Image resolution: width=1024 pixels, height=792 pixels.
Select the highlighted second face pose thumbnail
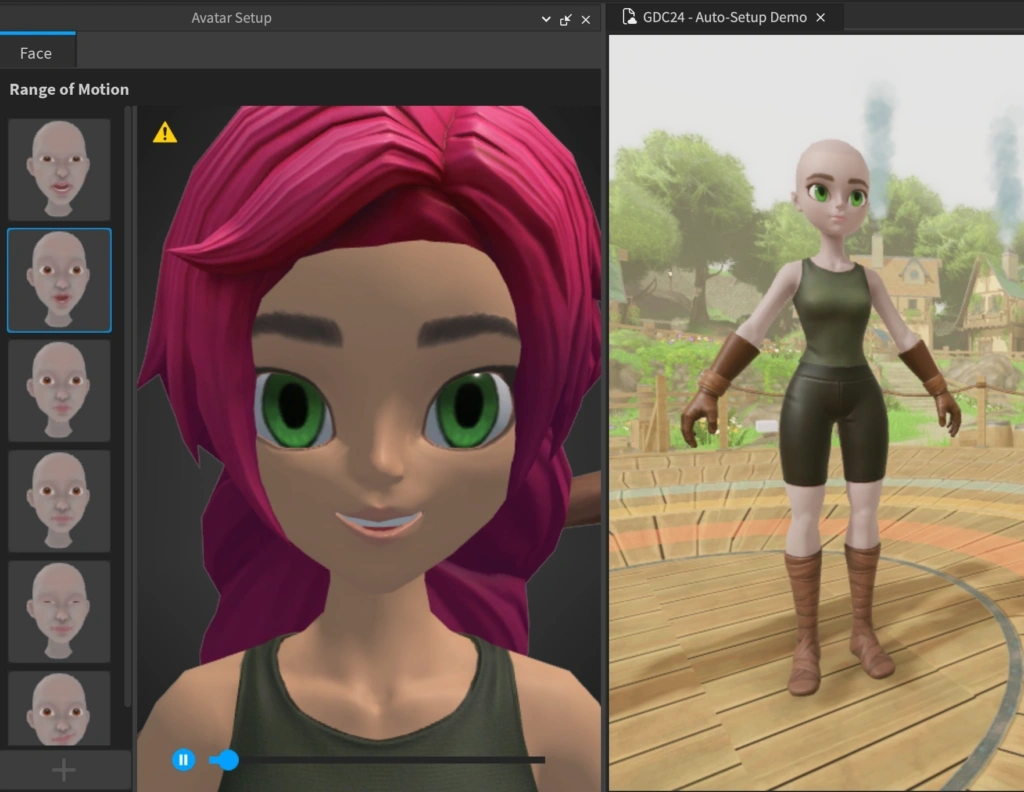(x=59, y=280)
